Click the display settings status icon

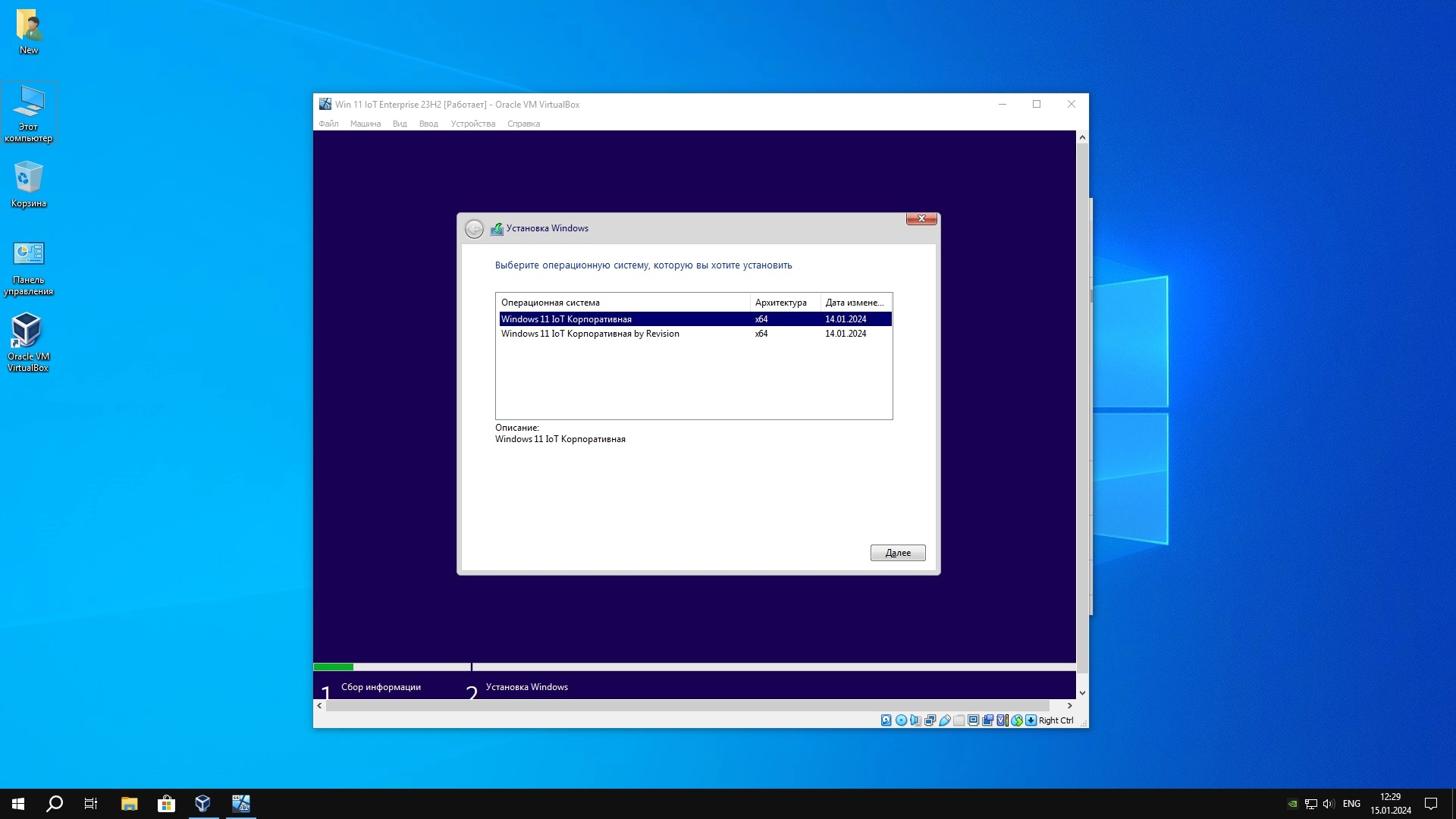[974, 720]
